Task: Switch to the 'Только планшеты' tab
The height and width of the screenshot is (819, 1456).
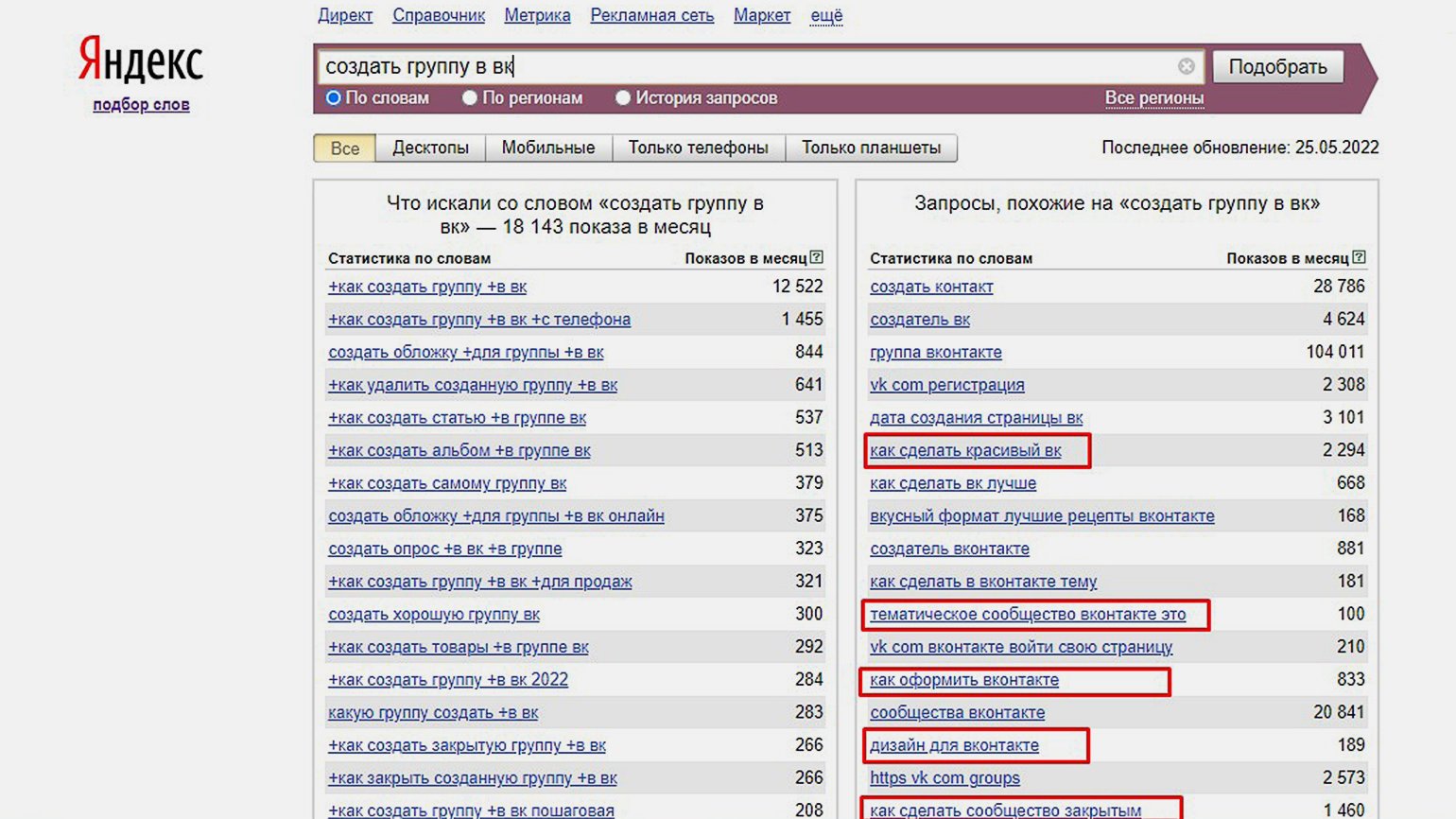Action: (x=871, y=148)
